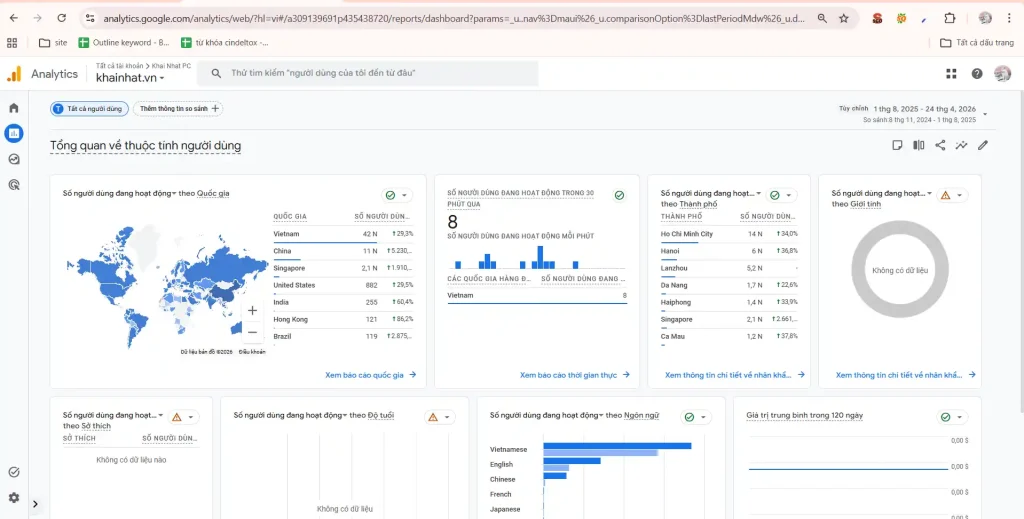Open the 120-day average value card status dropdown

click(x=952, y=417)
